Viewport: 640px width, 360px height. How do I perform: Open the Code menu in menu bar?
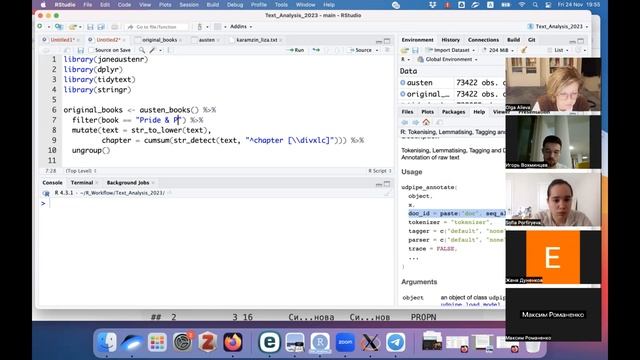coord(124,5)
